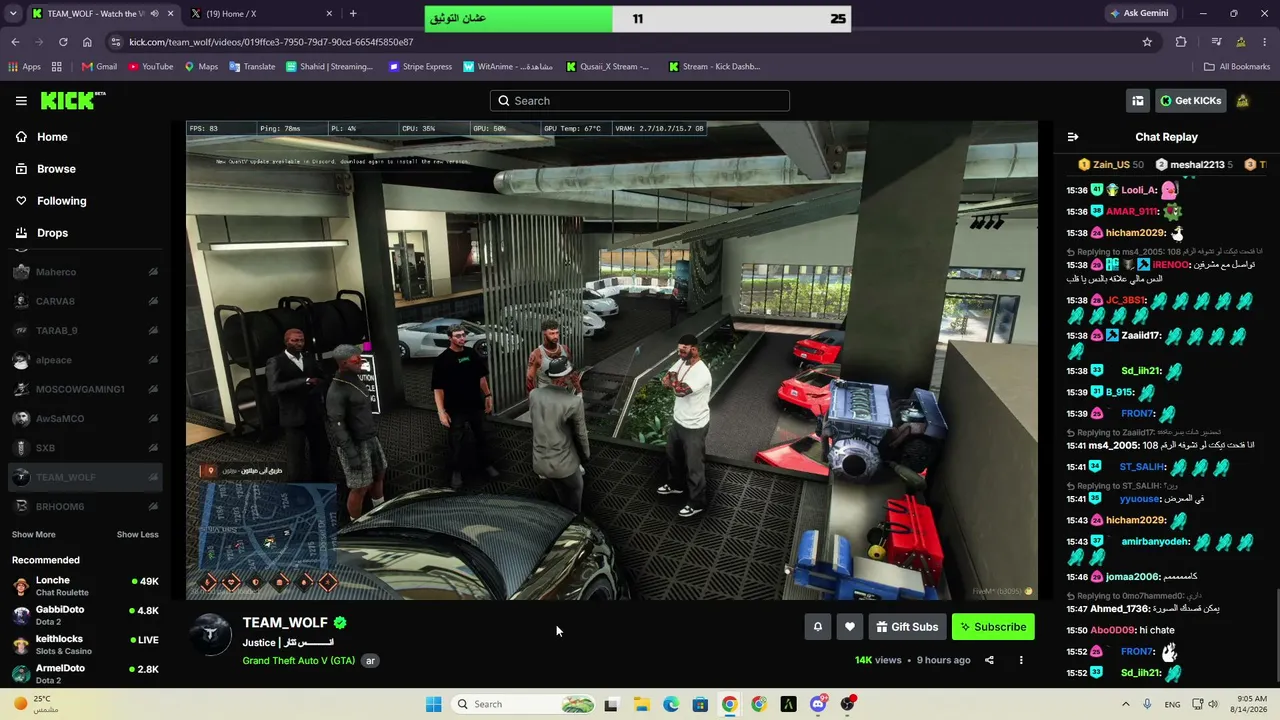Click Show Less in following list
This screenshot has width=1280, height=720.
[x=137, y=535]
